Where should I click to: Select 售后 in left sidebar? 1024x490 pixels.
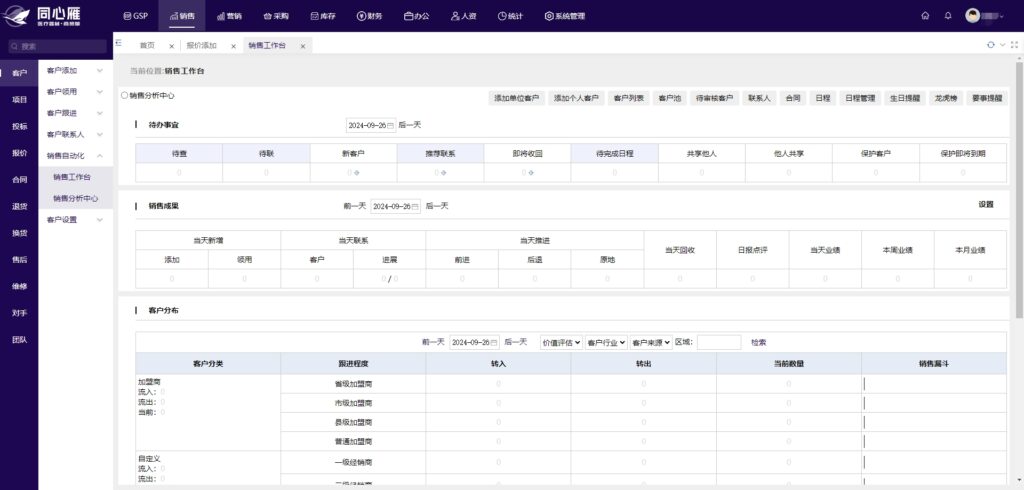point(20,259)
